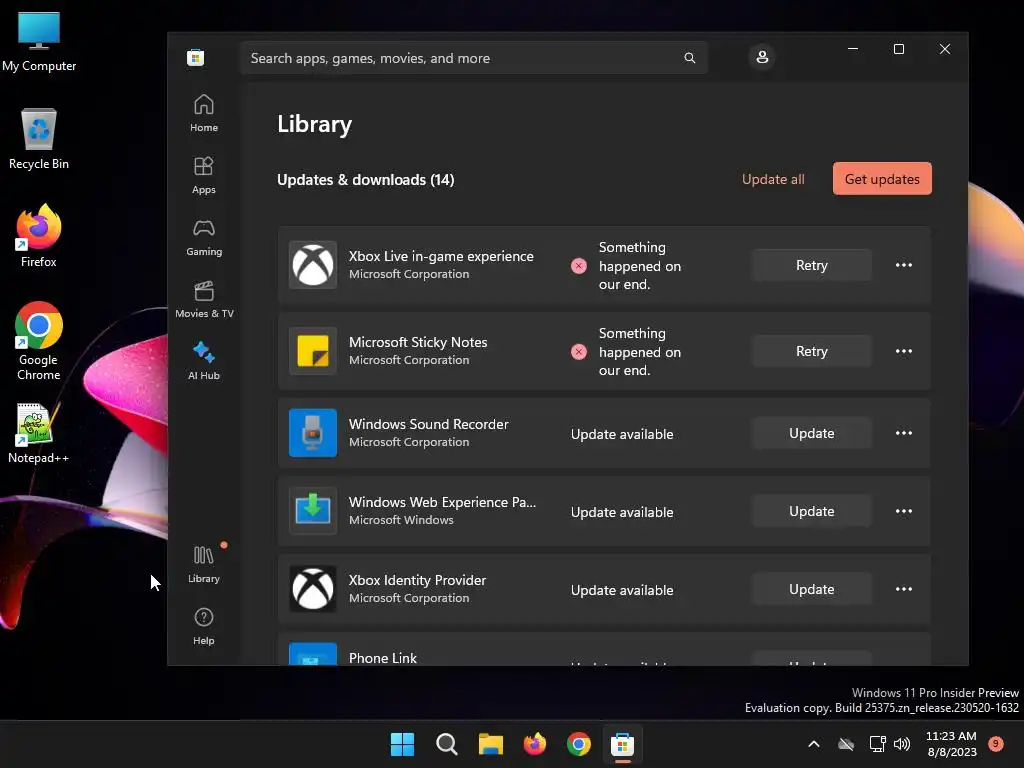Click Microsoft Sticky Notes app icon
Image resolution: width=1024 pixels, height=768 pixels.
[x=313, y=351]
